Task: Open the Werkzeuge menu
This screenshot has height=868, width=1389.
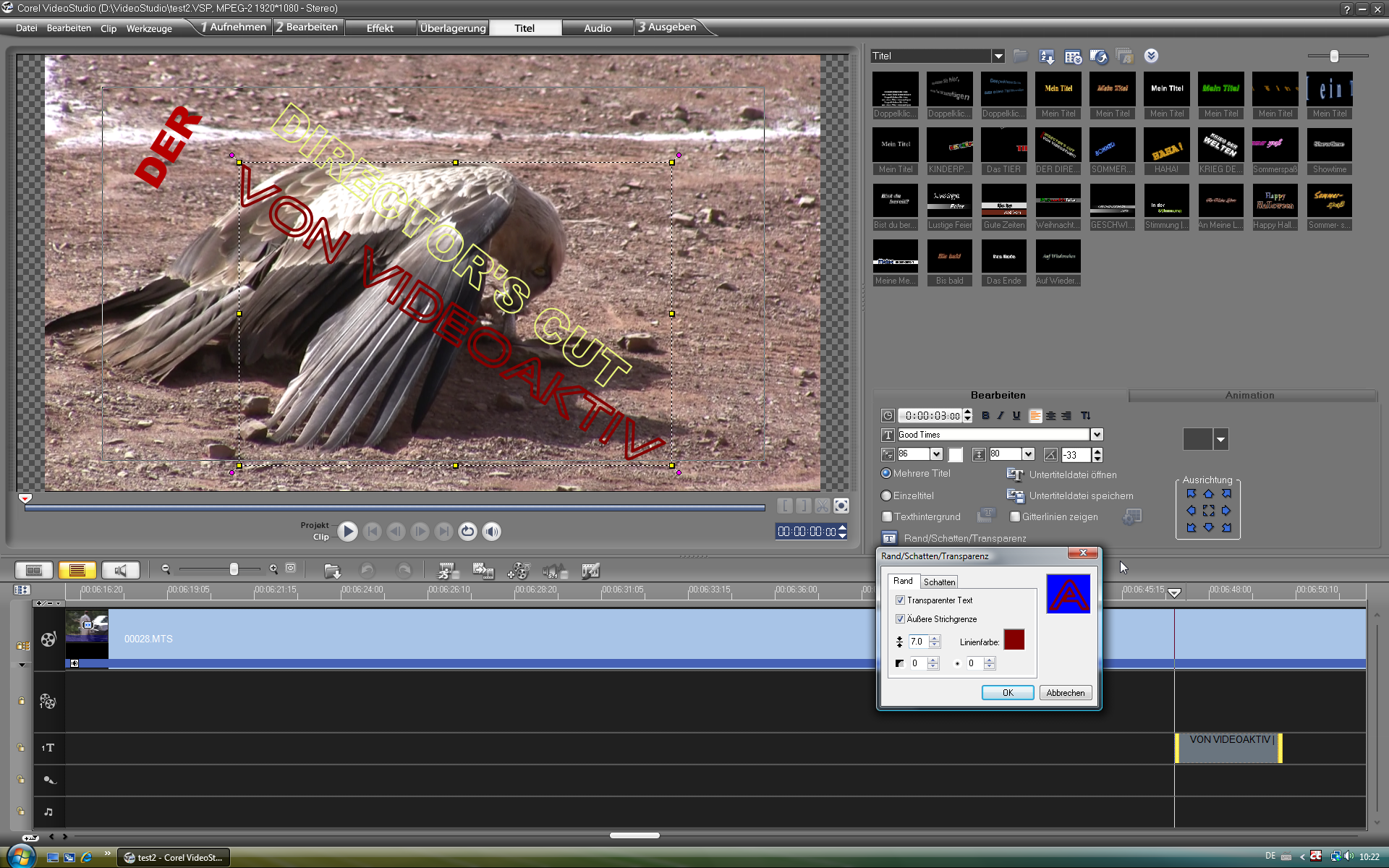Action: 149,28
